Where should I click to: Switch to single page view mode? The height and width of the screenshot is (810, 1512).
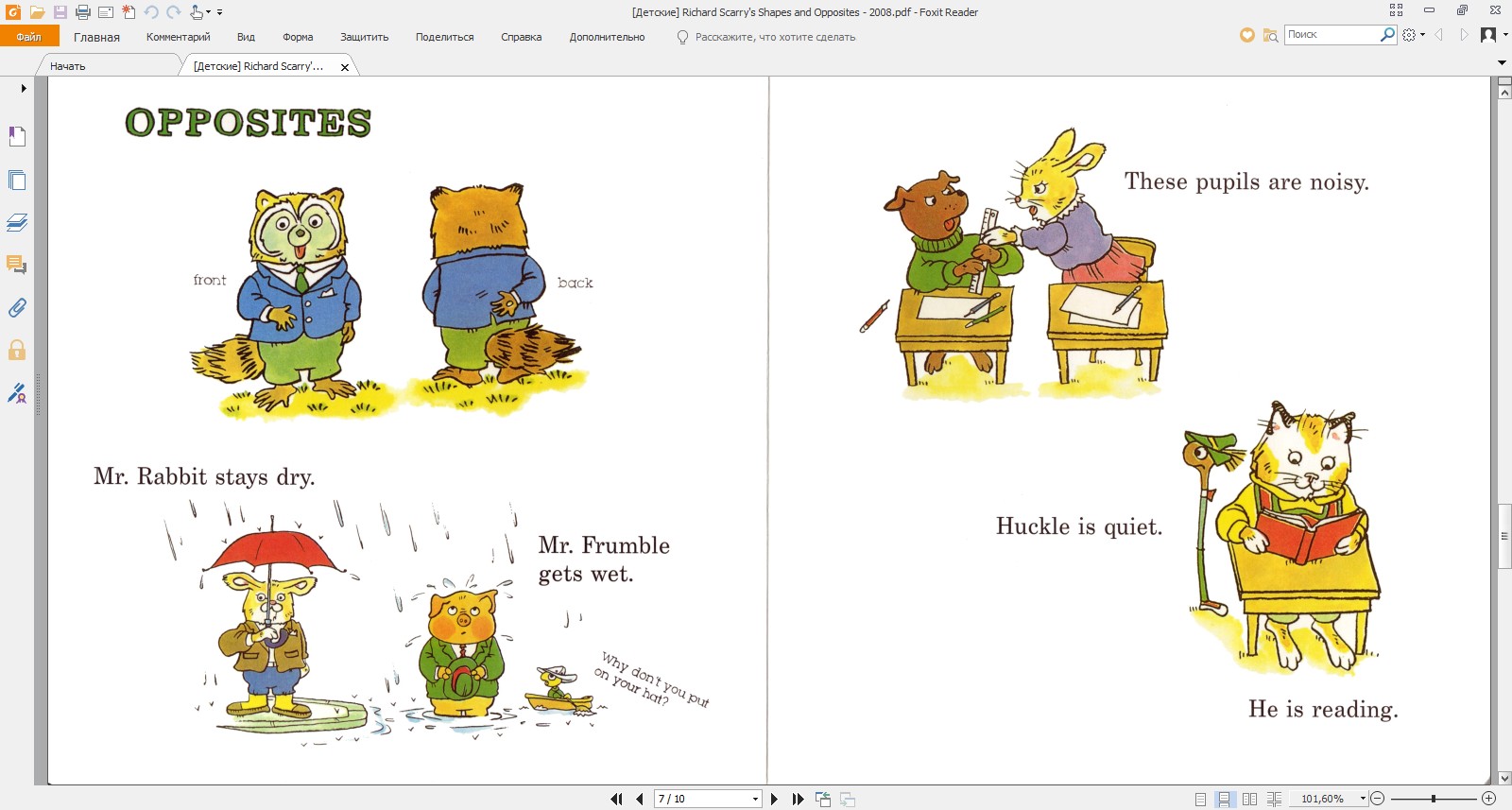1200,799
